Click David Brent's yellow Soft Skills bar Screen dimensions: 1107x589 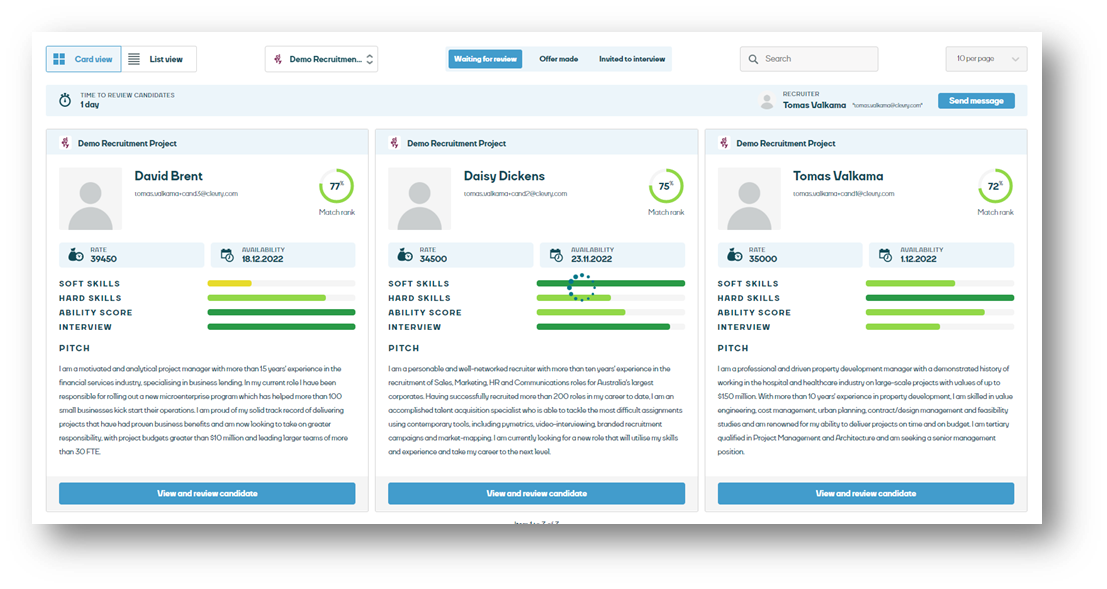(x=229, y=283)
